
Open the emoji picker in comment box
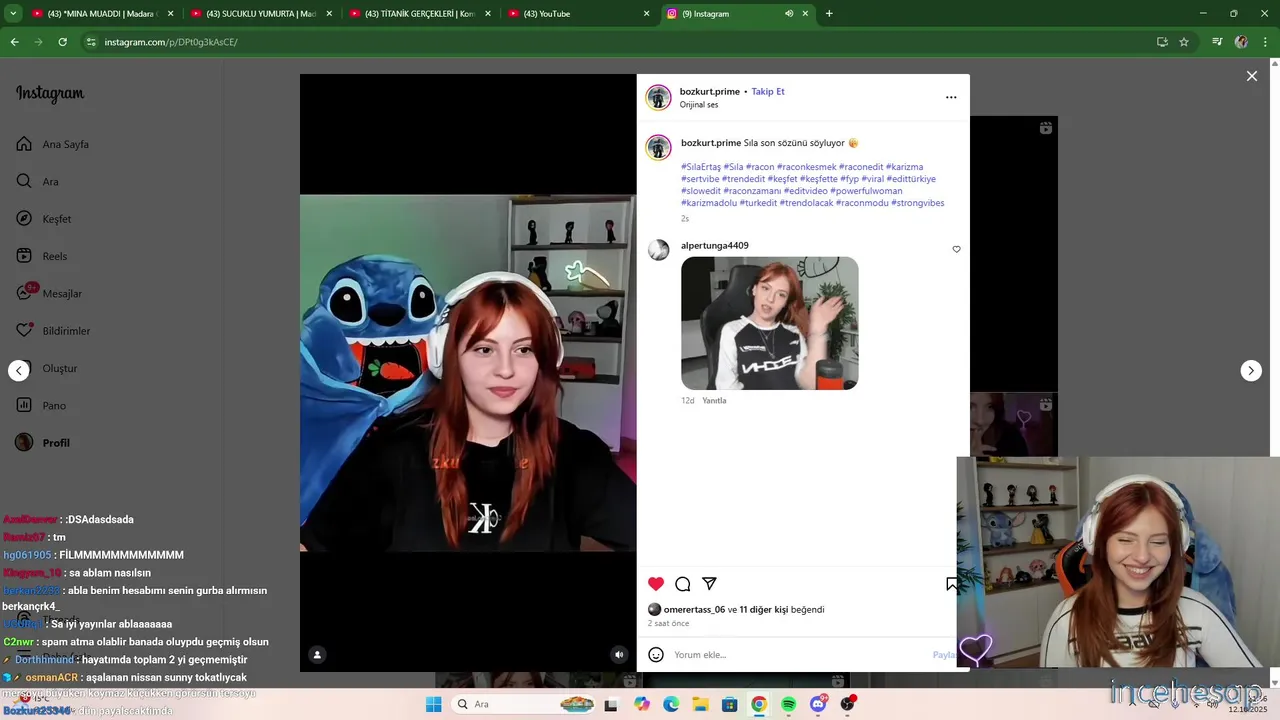point(656,655)
